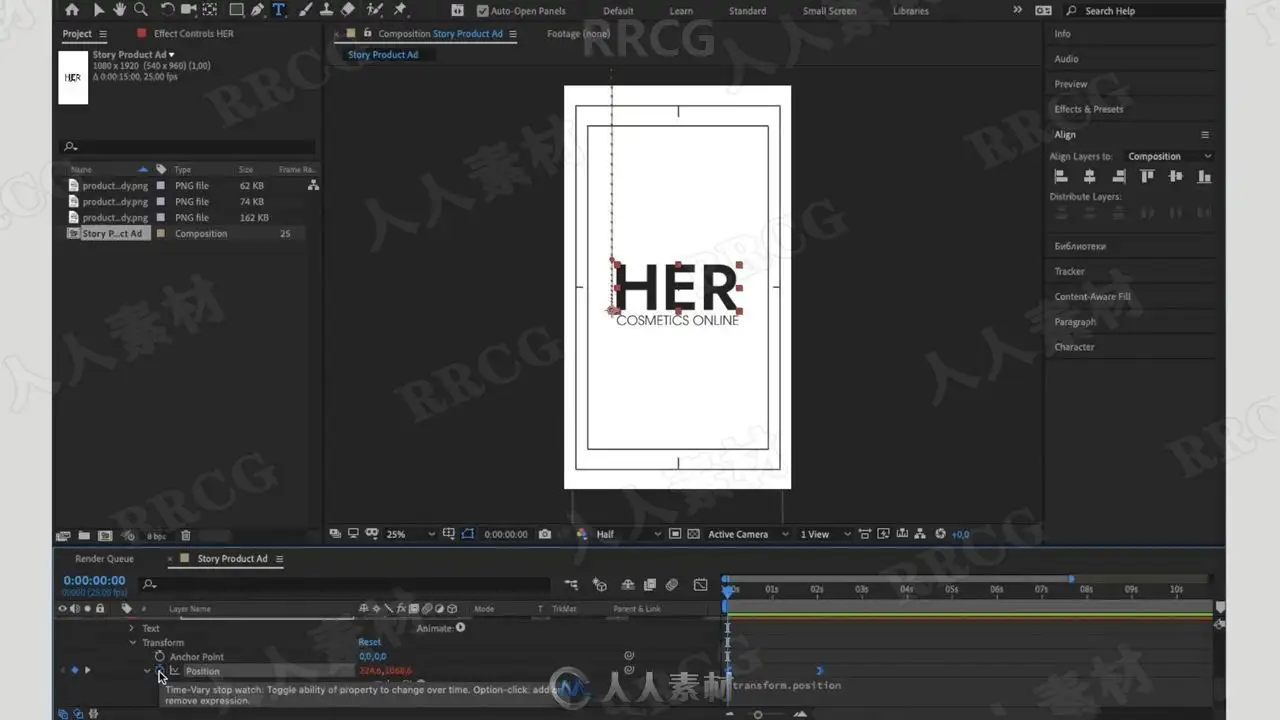1280x720 pixels.
Task: Open the 25% magnification dropdown
Action: (411, 534)
